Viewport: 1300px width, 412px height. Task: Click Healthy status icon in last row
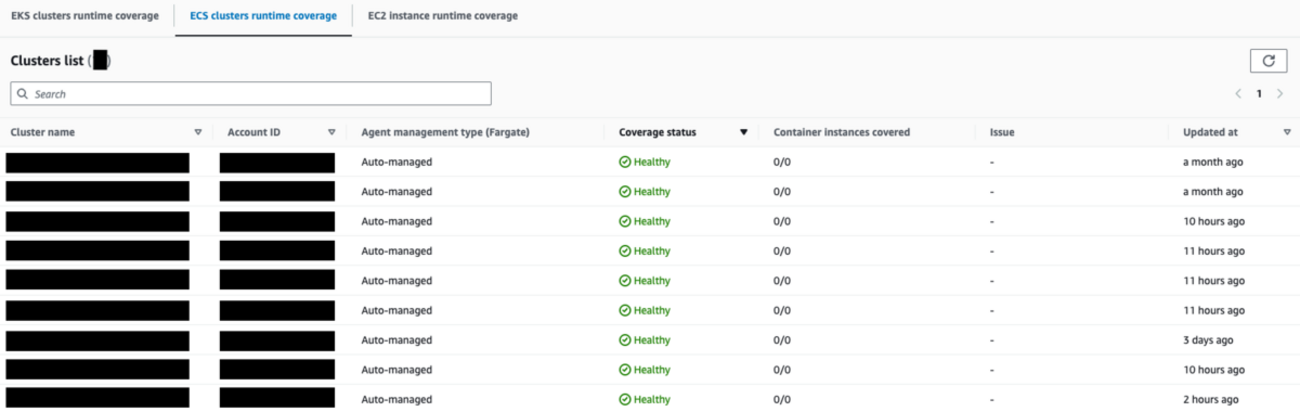pos(625,399)
